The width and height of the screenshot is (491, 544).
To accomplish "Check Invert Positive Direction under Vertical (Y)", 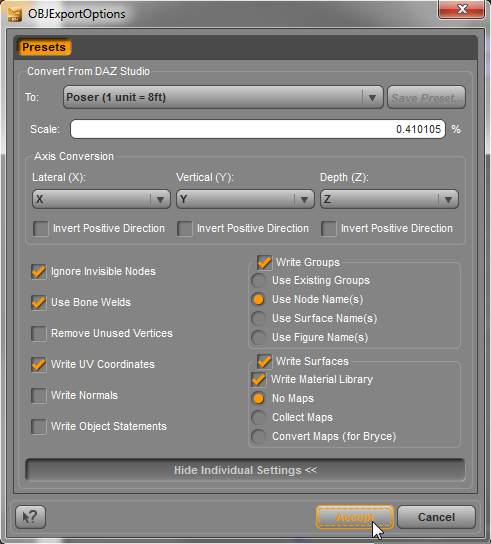I will (185, 229).
